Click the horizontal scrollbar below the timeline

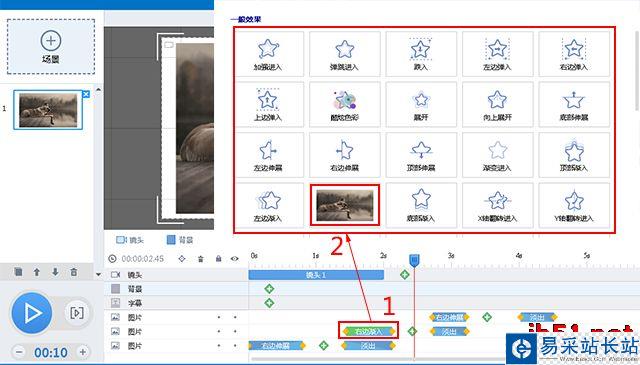(x=378, y=359)
